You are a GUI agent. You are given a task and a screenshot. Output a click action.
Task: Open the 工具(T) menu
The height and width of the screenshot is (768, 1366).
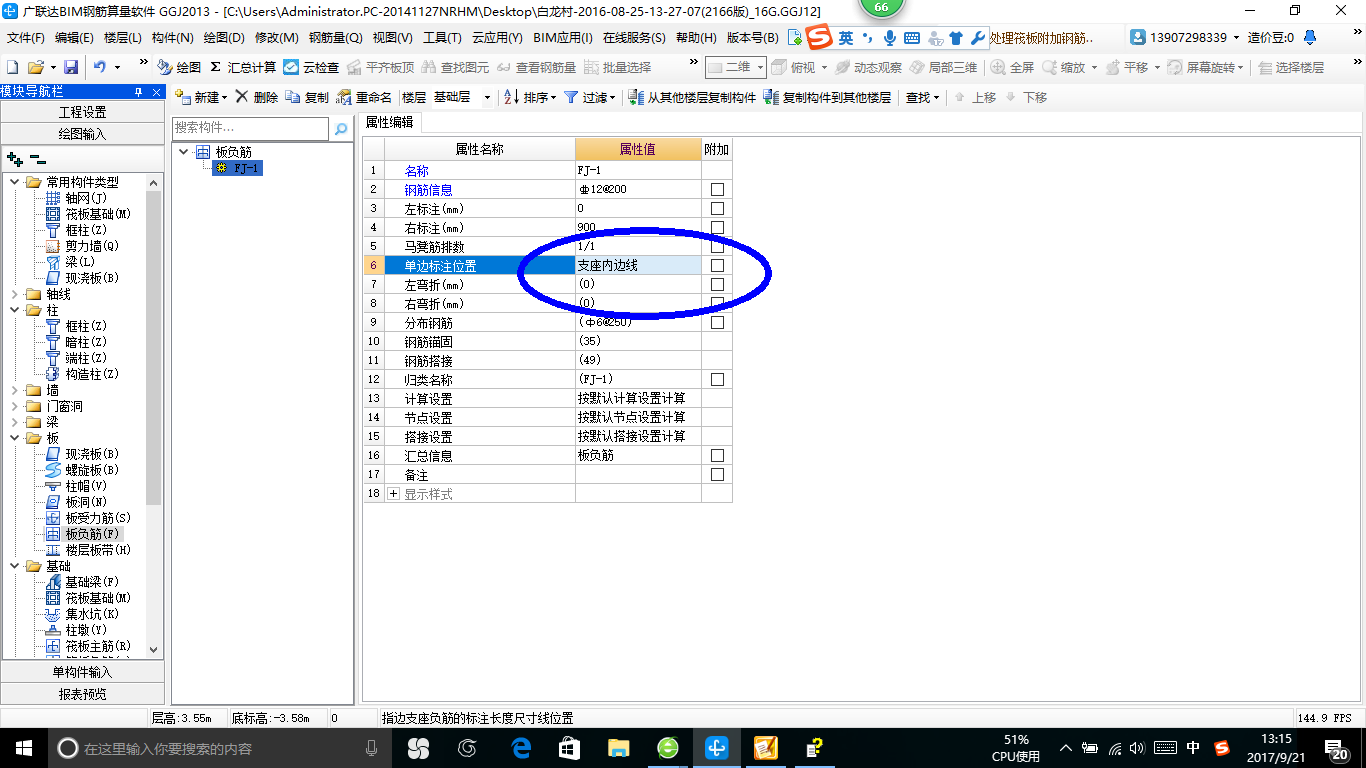(x=442, y=38)
